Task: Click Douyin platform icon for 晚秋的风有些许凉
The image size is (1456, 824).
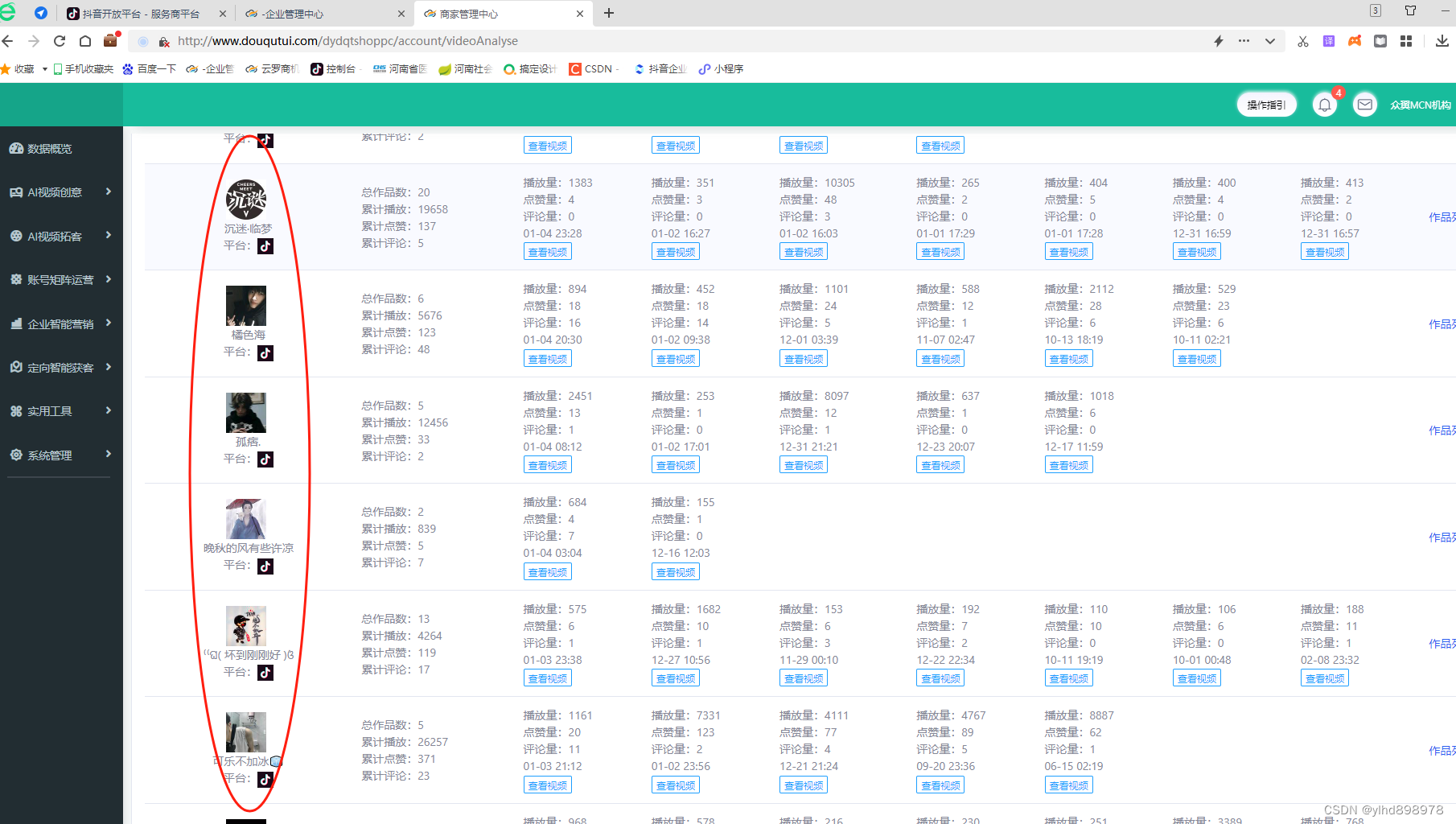Action: [265, 566]
